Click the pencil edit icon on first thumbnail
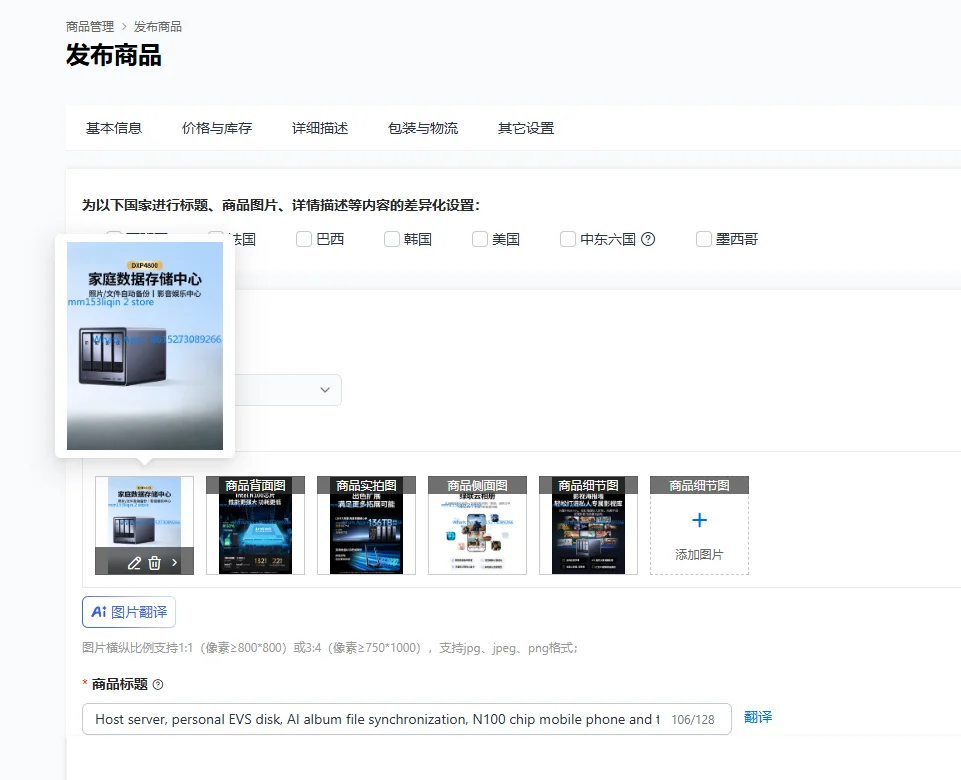The height and width of the screenshot is (780, 961). (134, 563)
